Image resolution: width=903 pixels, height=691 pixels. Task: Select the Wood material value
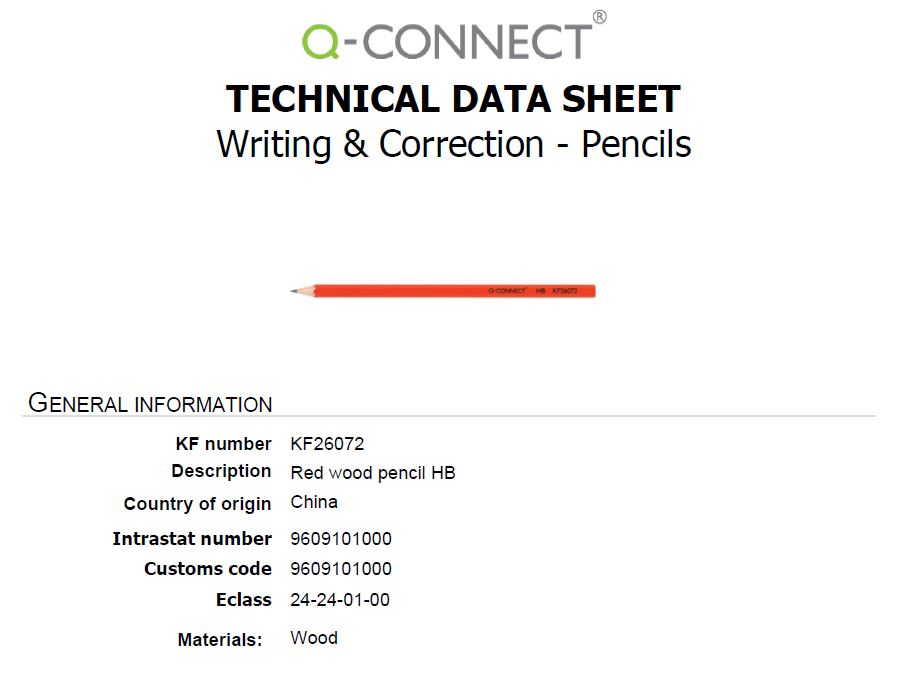click(314, 638)
